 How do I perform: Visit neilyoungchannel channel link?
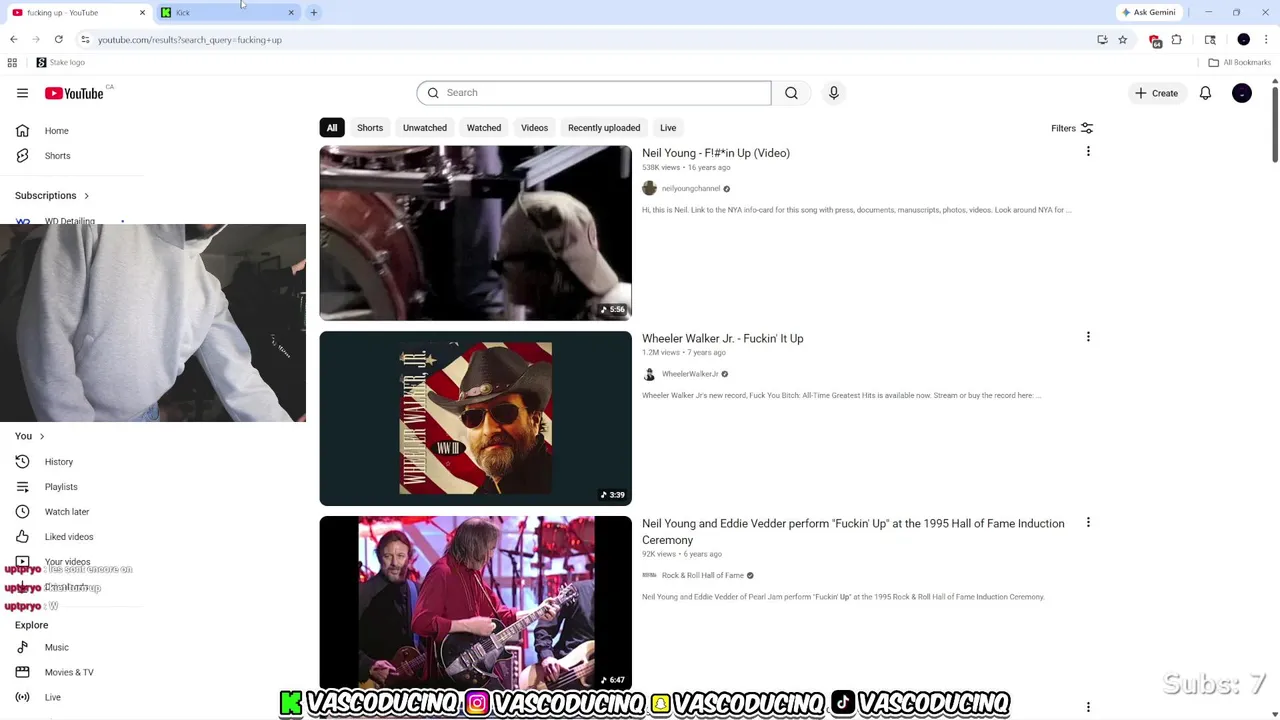point(691,188)
